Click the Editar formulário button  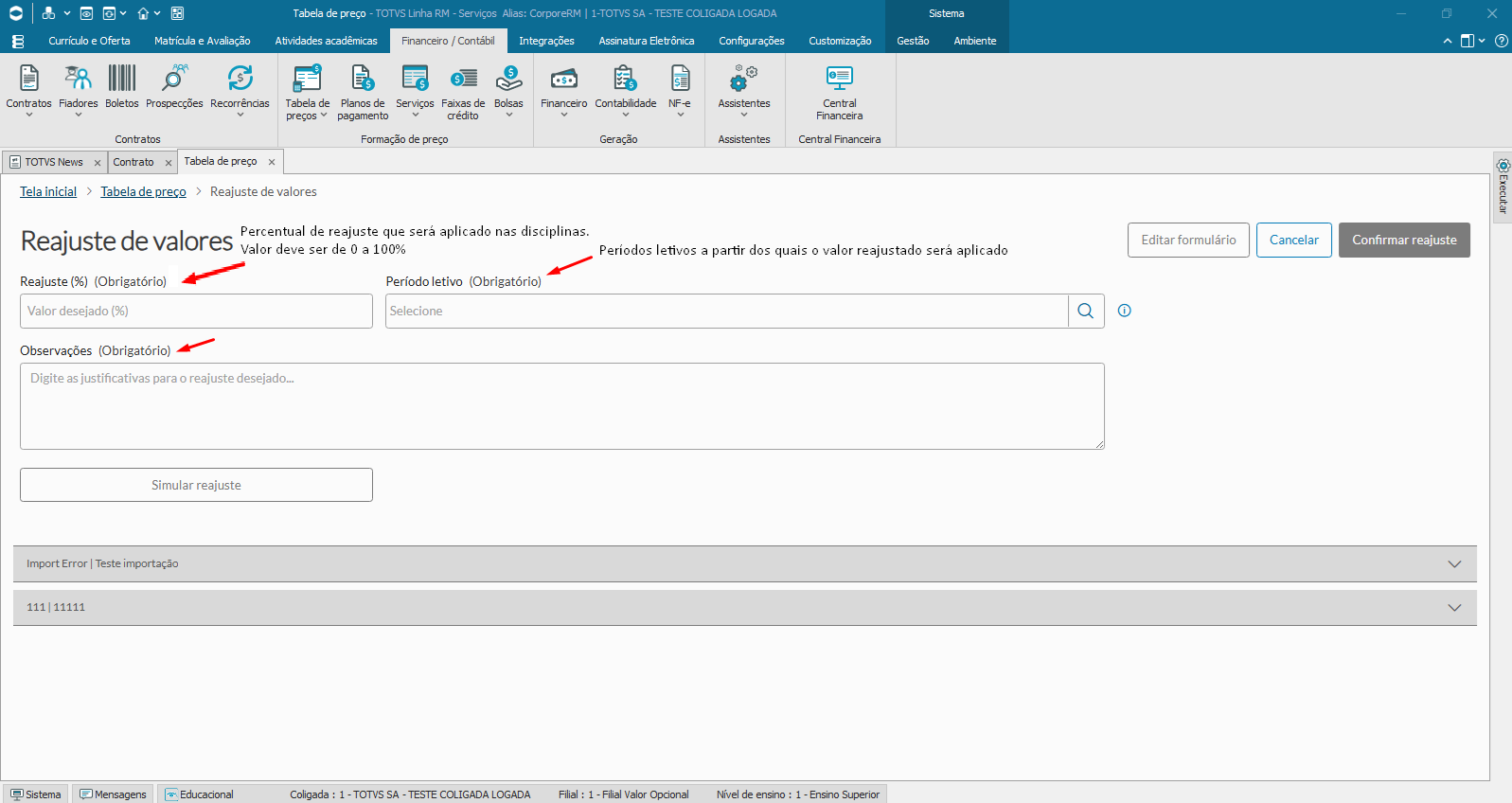[x=1188, y=240]
